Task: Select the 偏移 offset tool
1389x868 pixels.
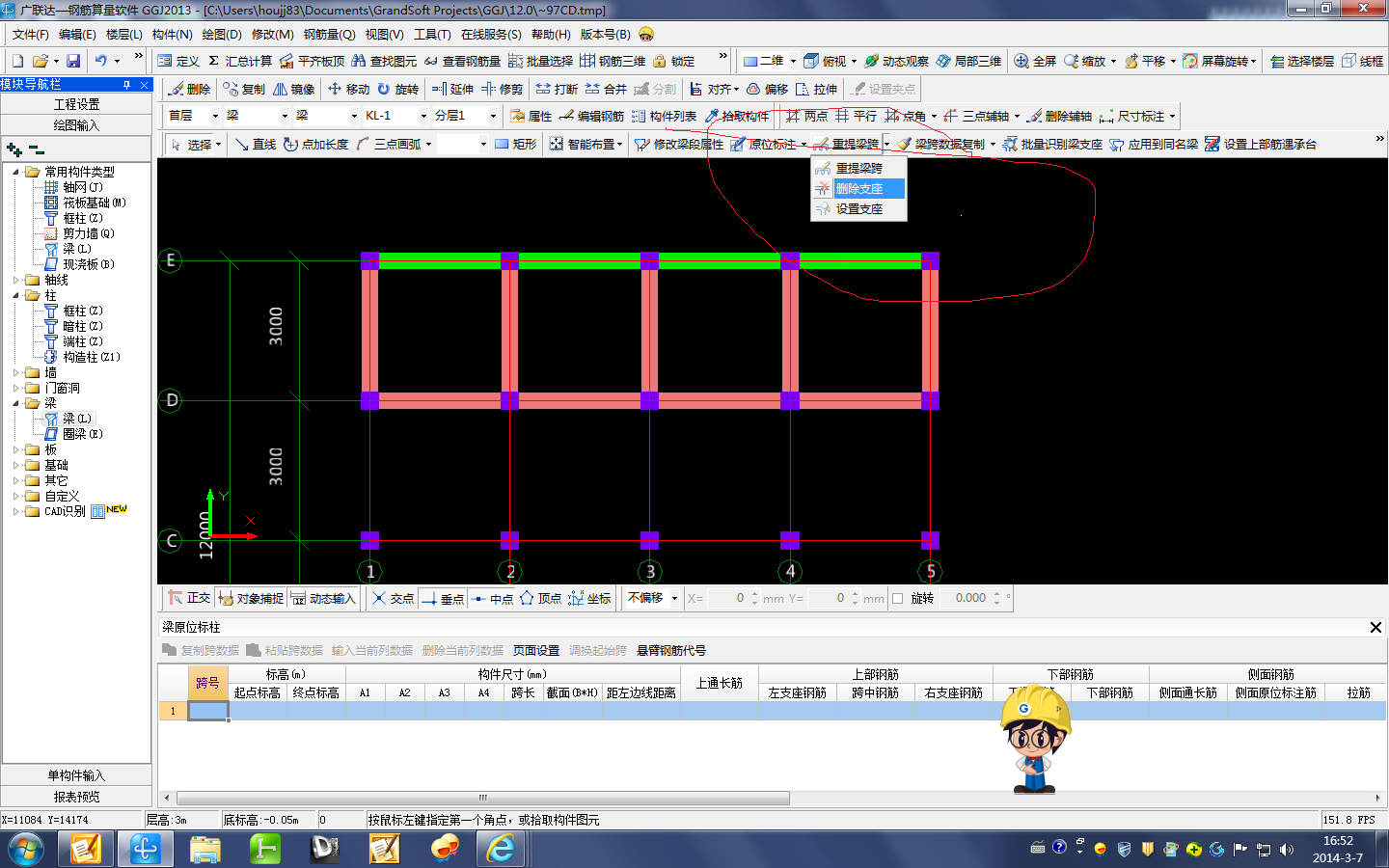Action: coord(767,89)
